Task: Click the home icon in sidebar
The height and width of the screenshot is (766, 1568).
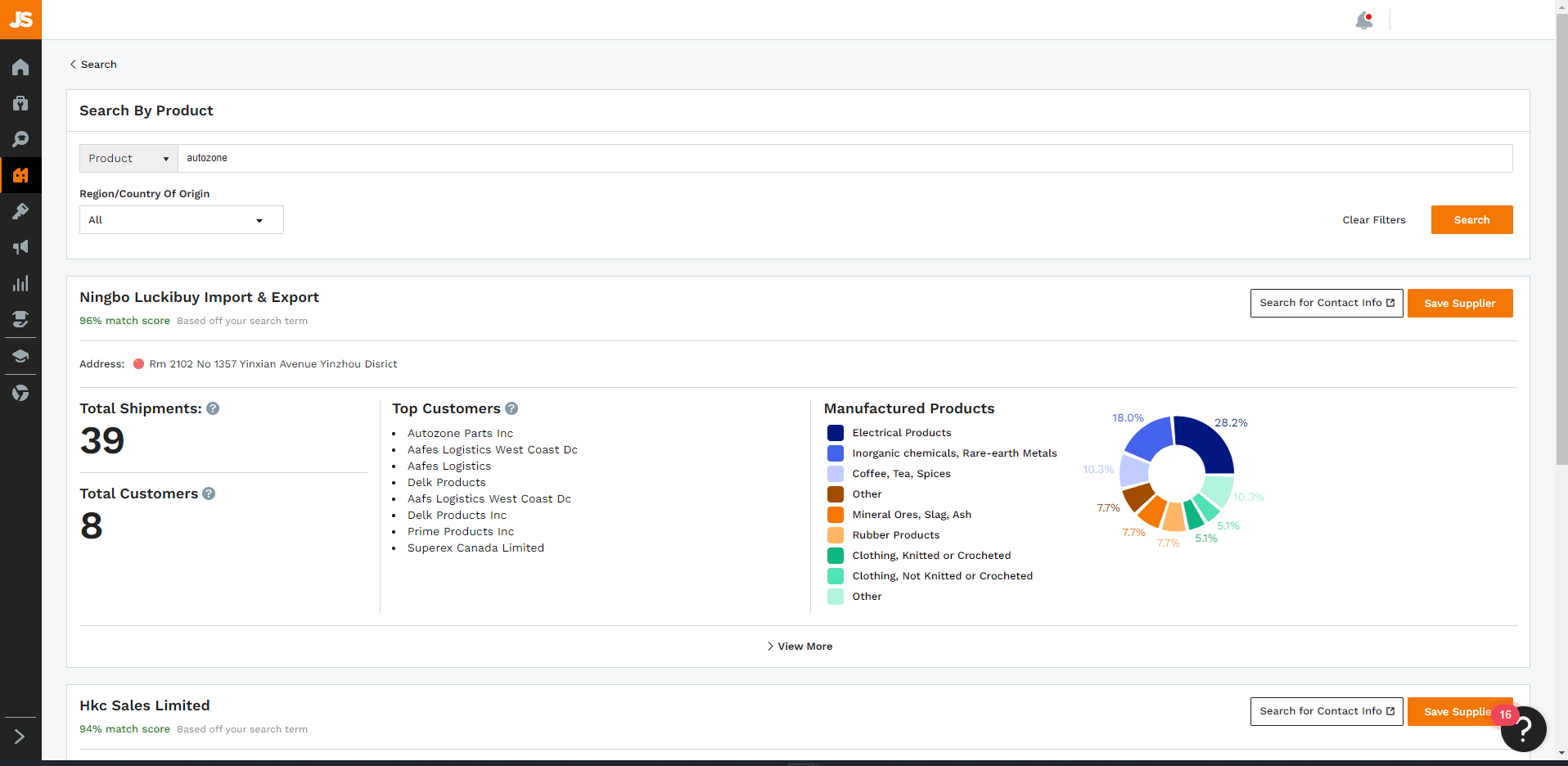Action: coord(20,67)
